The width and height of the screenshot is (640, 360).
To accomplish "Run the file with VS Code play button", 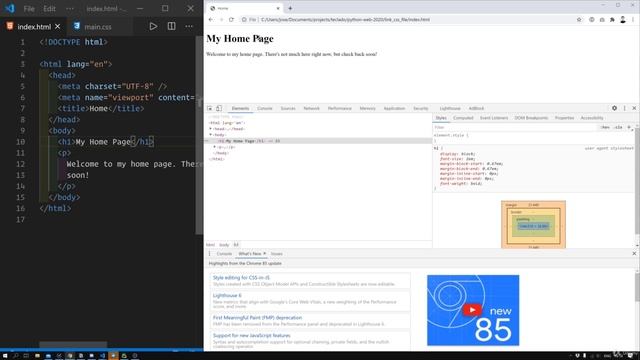I will (153, 27).
